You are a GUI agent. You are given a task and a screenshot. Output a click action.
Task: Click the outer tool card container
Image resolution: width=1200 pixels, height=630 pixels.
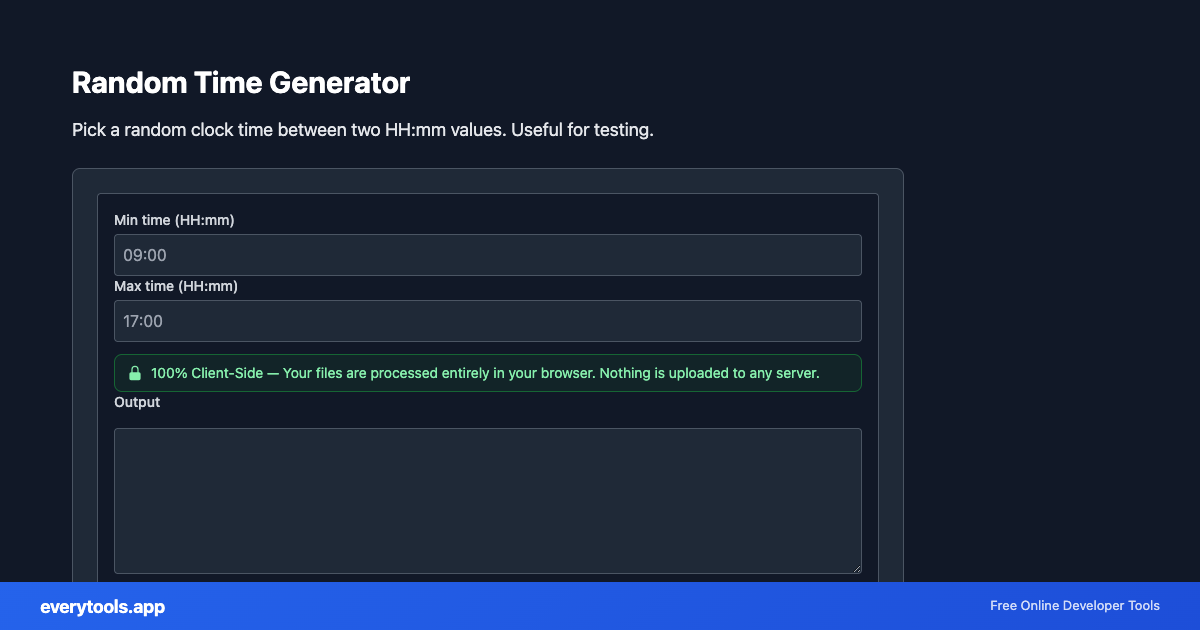[487, 180]
